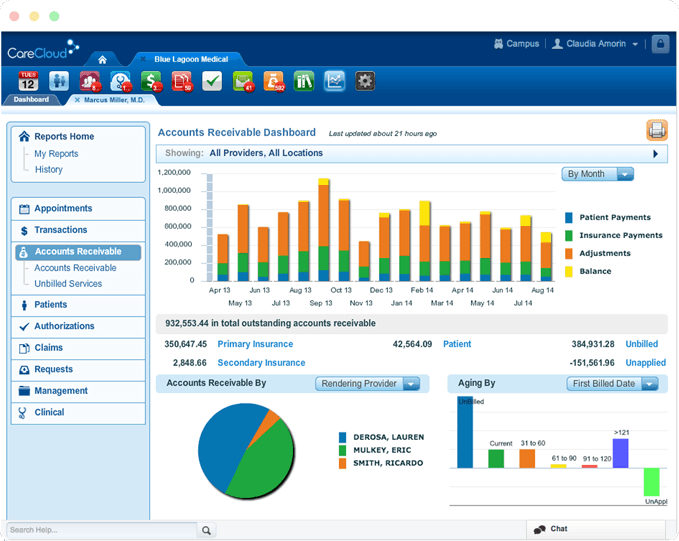Open the Chat panel
The width and height of the screenshot is (679, 541).
pos(596,529)
